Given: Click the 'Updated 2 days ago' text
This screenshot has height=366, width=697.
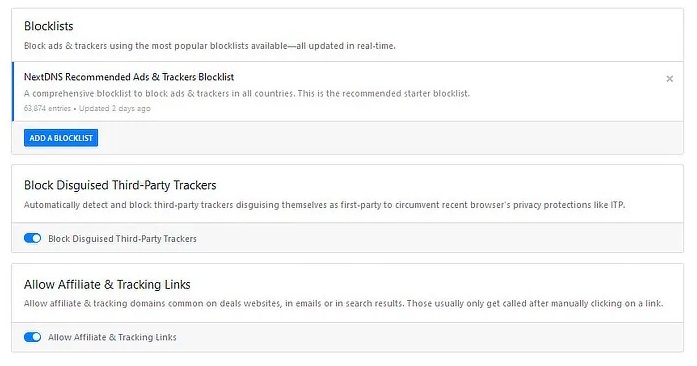Looking at the screenshot, I should [115, 109].
